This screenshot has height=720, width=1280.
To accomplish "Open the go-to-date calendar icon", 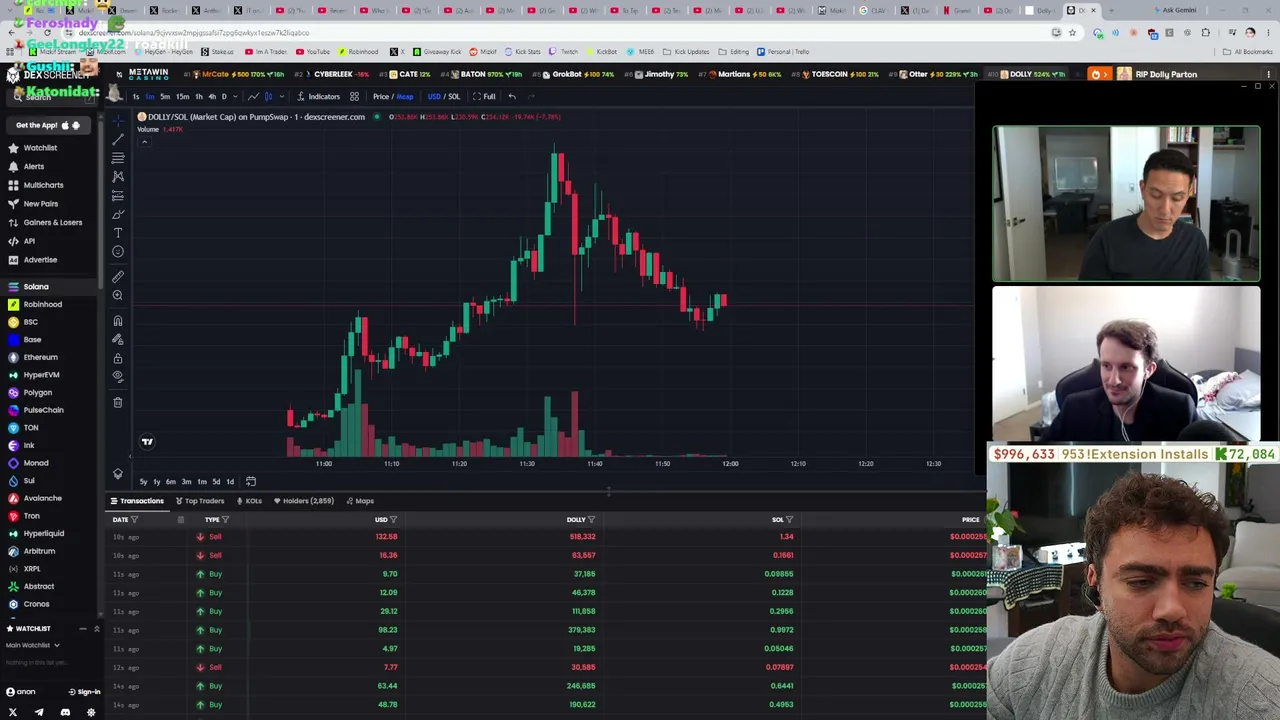I will pyautogui.click(x=251, y=482).
